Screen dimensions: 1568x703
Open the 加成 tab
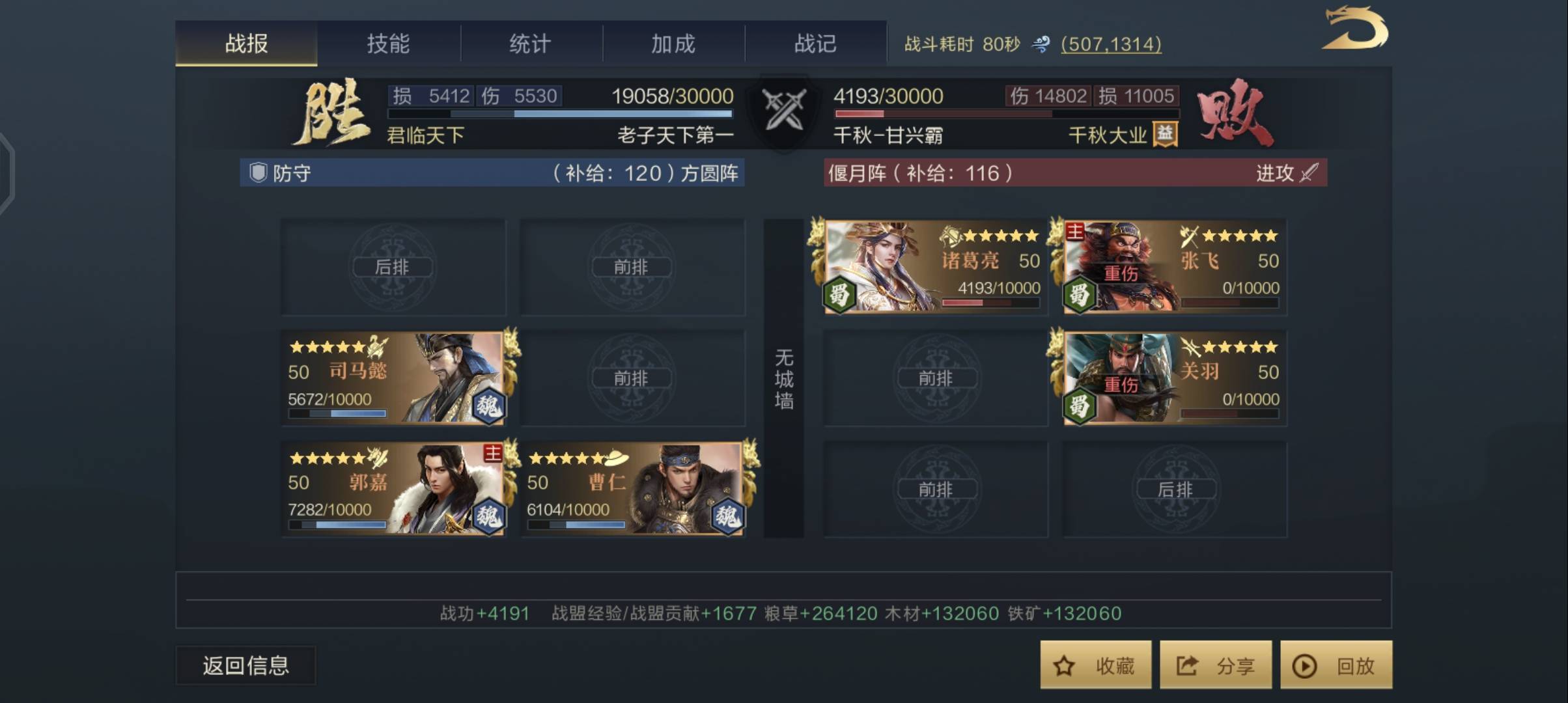tap(673, 44)
